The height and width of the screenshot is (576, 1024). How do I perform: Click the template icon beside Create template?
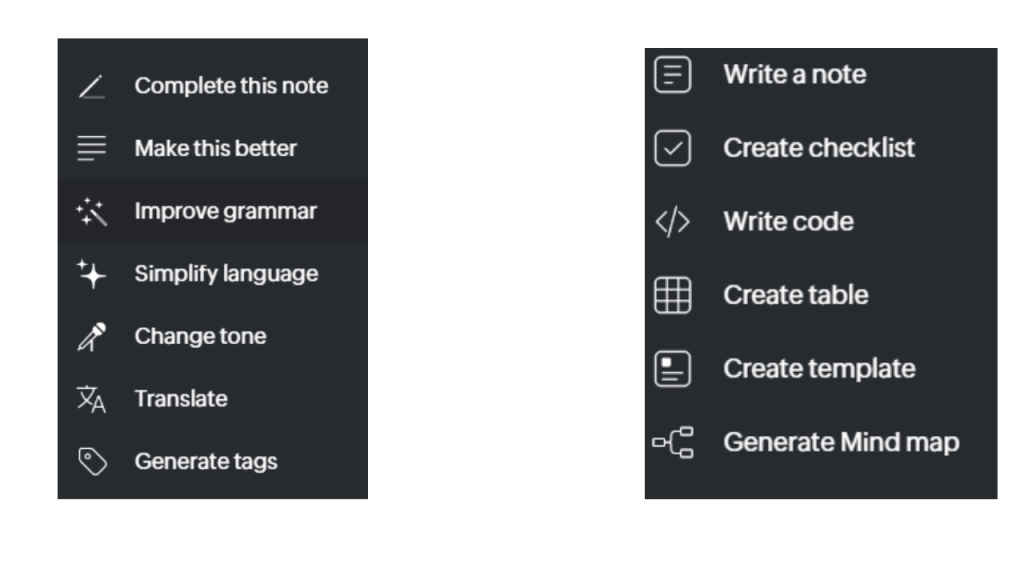[x=673, y=369]
